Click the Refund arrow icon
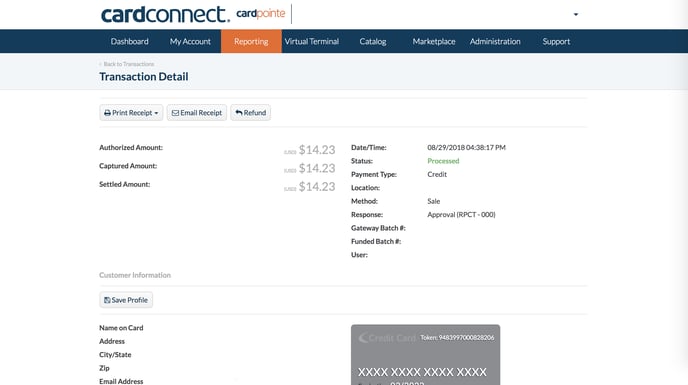 click(239, 113)
